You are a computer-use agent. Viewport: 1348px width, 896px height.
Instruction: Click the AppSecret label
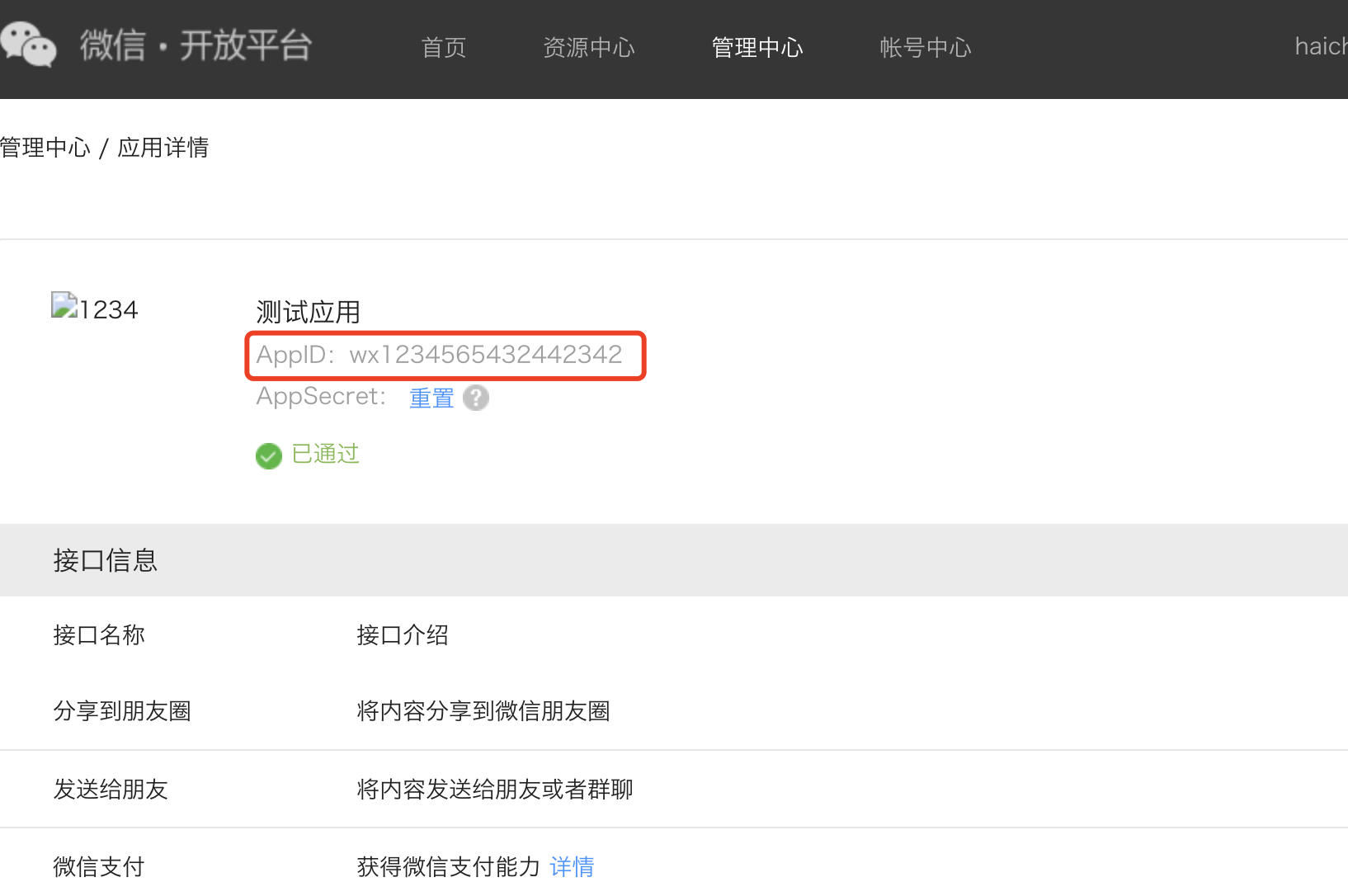321,397
